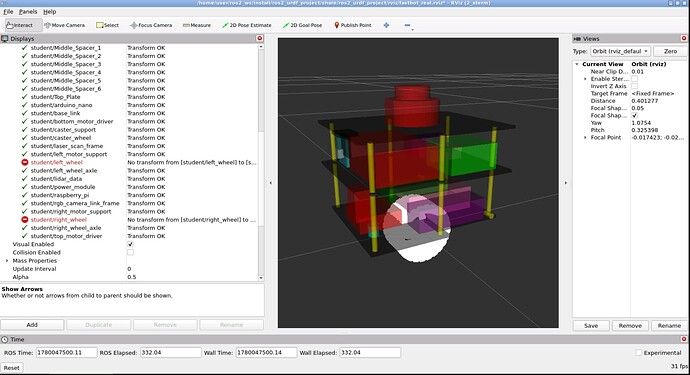Click the blue minus remove-tool icon

[407, 25]
